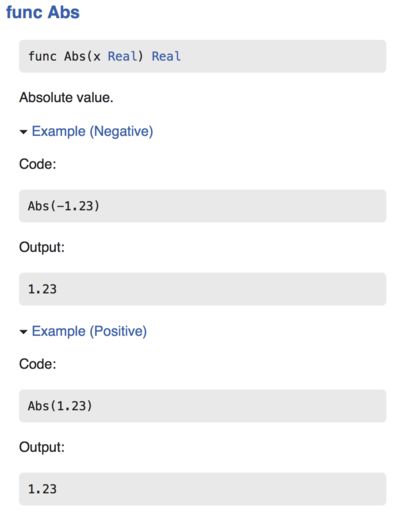This screenshot has width=395, height=515.
Task: Click the Absolute value. description text
Action: [x=66, y=98]
